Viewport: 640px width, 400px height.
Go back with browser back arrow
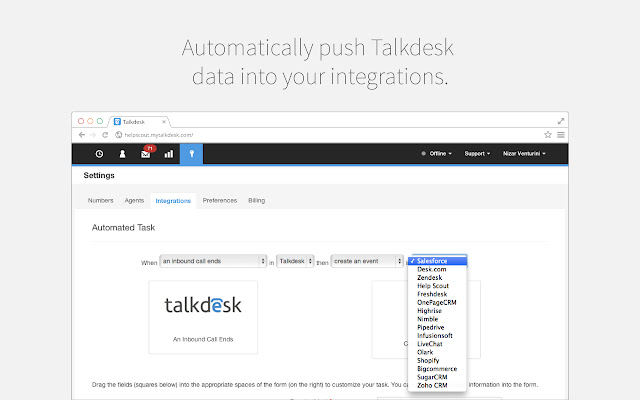click(82, 135)
